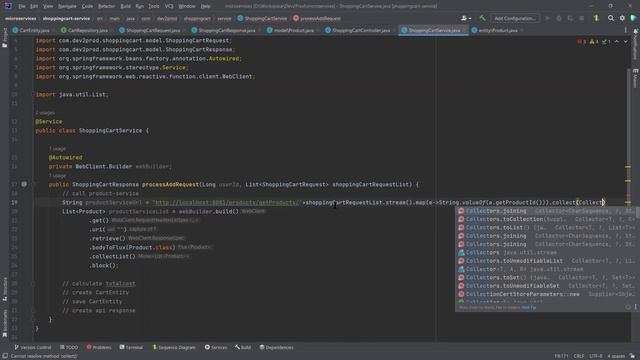Switch to entity\Product.java tab
The height and width of the screenshot is (360, 640).
[x=497, y=30]
